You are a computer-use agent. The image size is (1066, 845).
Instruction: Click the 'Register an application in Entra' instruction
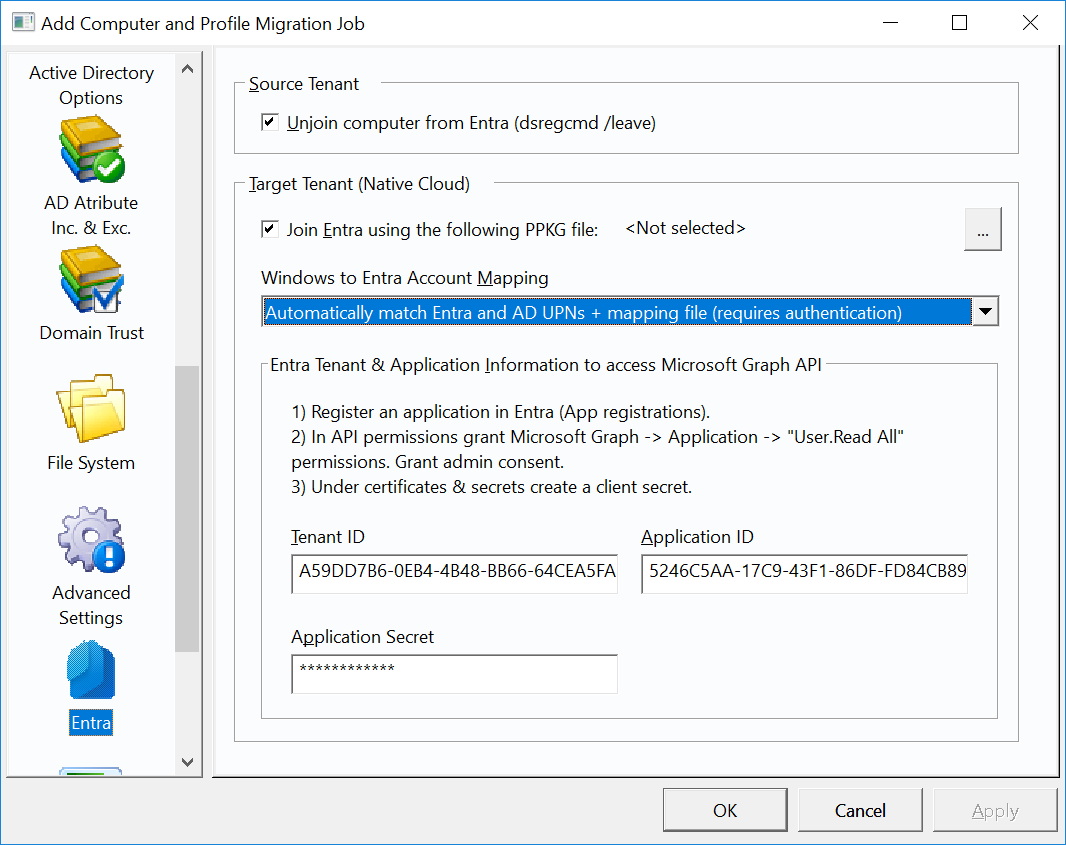point(500,412)
